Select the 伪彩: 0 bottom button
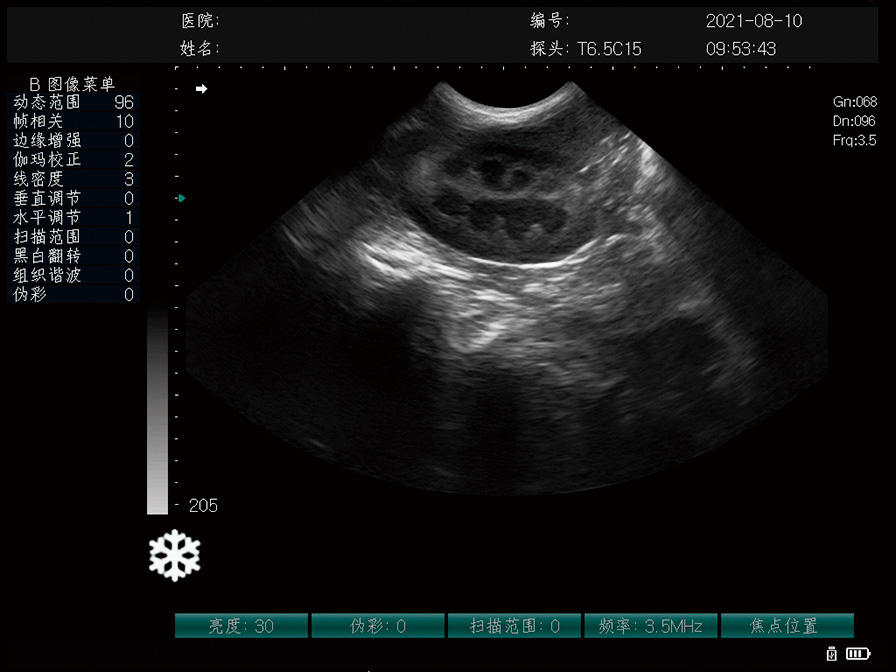Image resolution: width=896 pixels, height=672 pixels. coord(378,626)
